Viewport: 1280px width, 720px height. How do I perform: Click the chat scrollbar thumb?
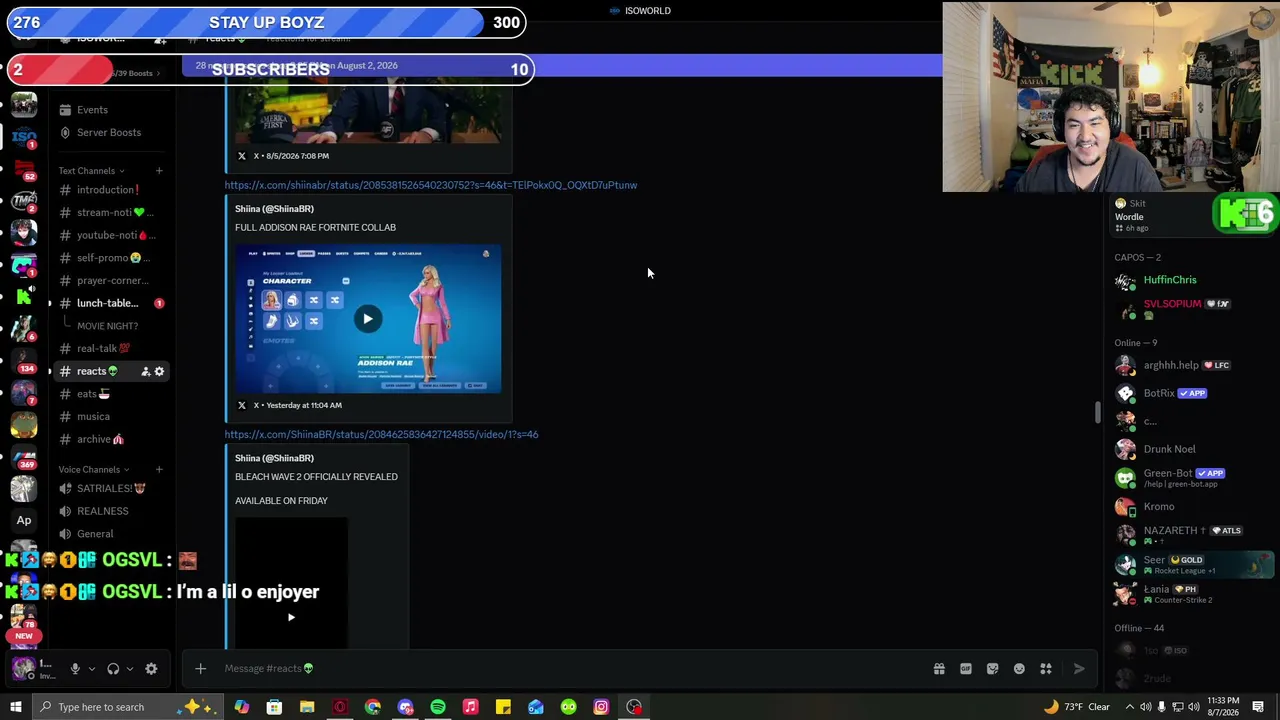[x=1098, y=412]
